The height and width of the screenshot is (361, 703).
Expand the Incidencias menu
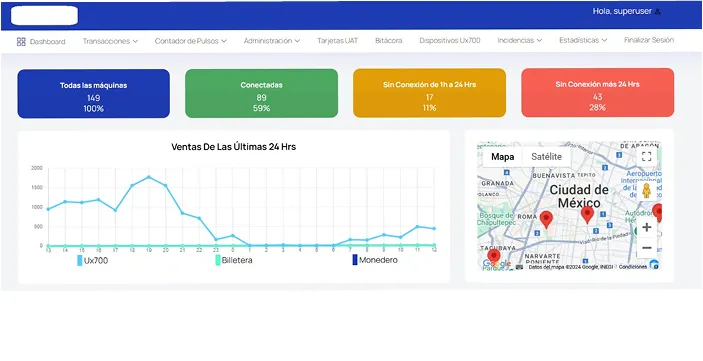click(x=520, y=40)
